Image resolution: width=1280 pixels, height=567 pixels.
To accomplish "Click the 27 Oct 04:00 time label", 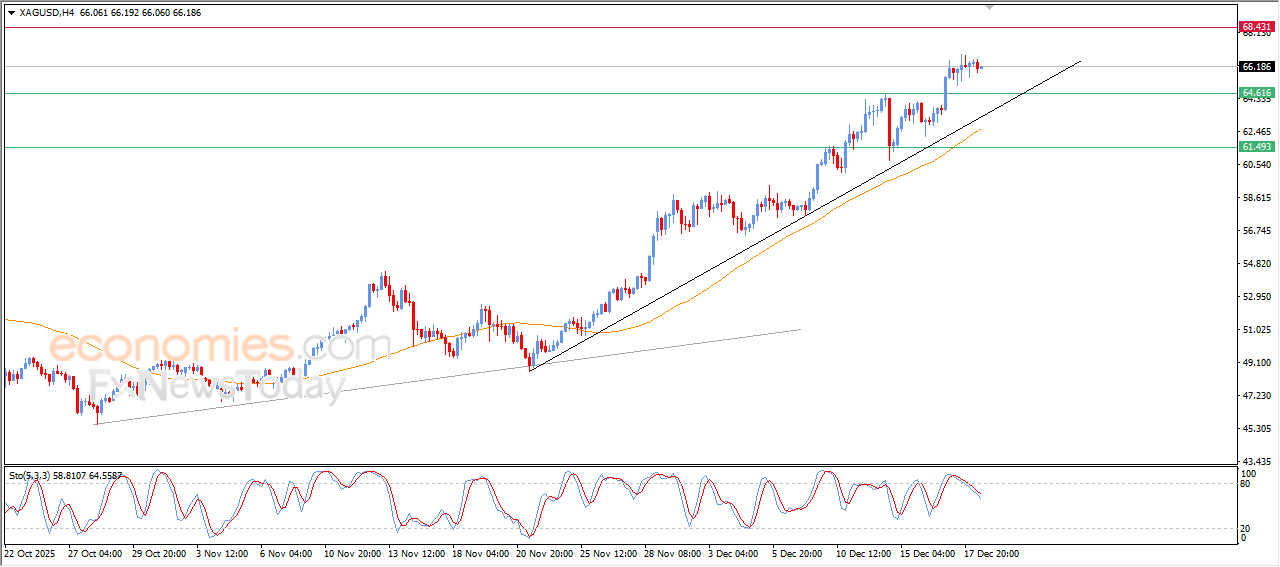I will click(x=93, y=552).
